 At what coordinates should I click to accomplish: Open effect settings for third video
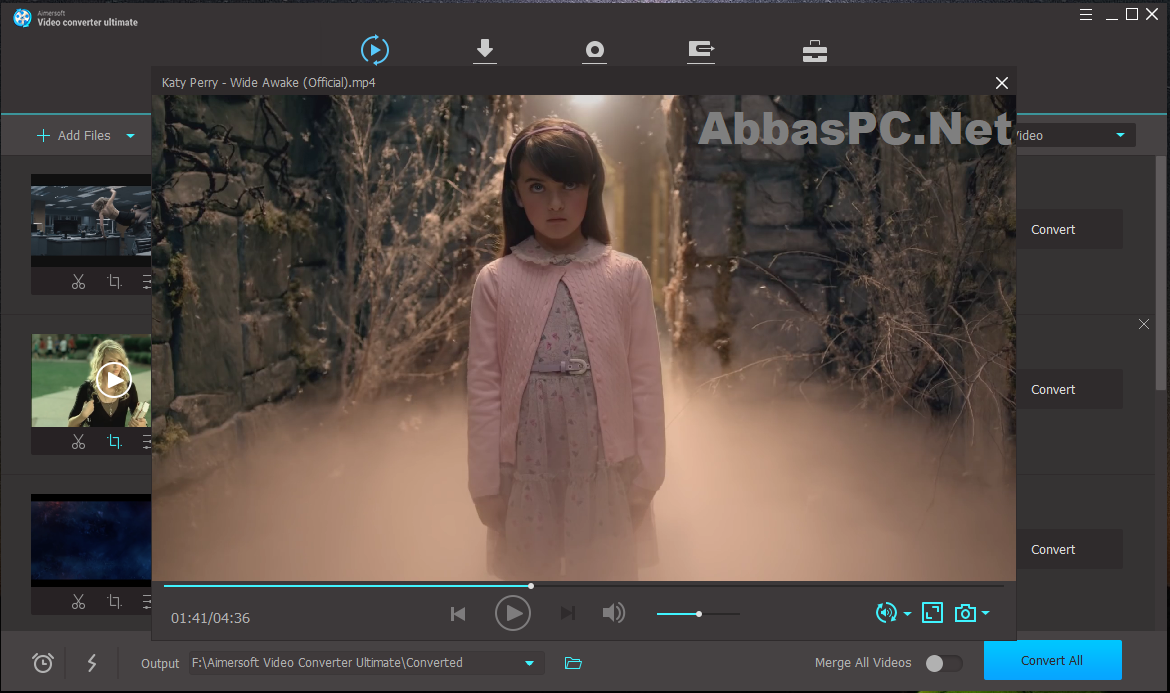147,601
